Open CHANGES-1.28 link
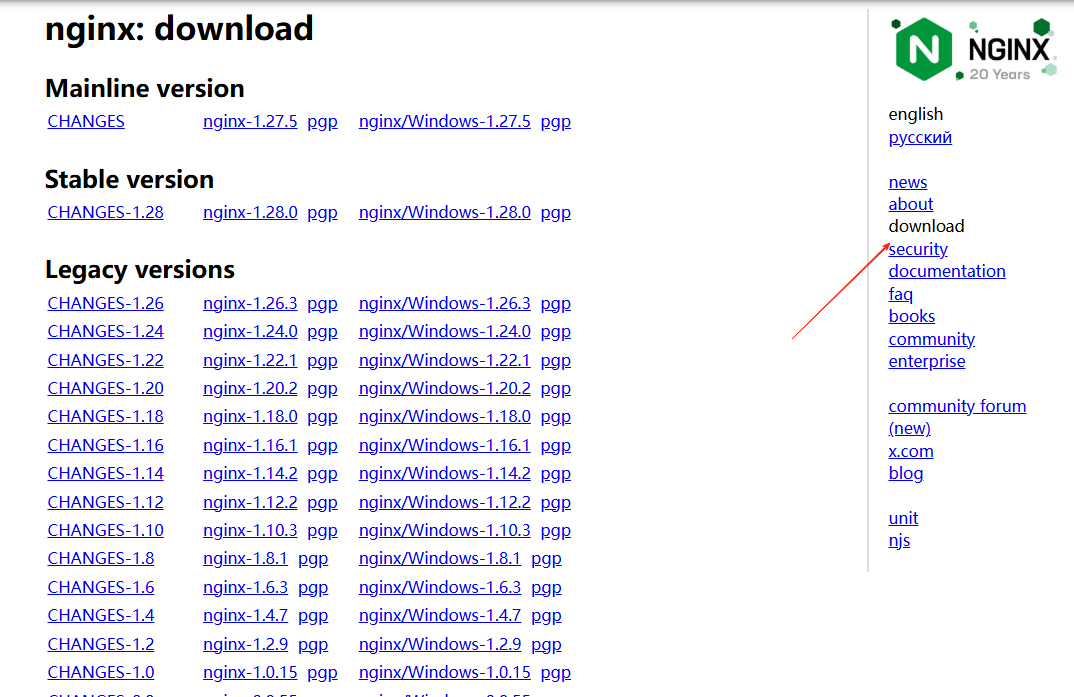The height and width of the screenshot is (697, 1074). coord(105,212)
